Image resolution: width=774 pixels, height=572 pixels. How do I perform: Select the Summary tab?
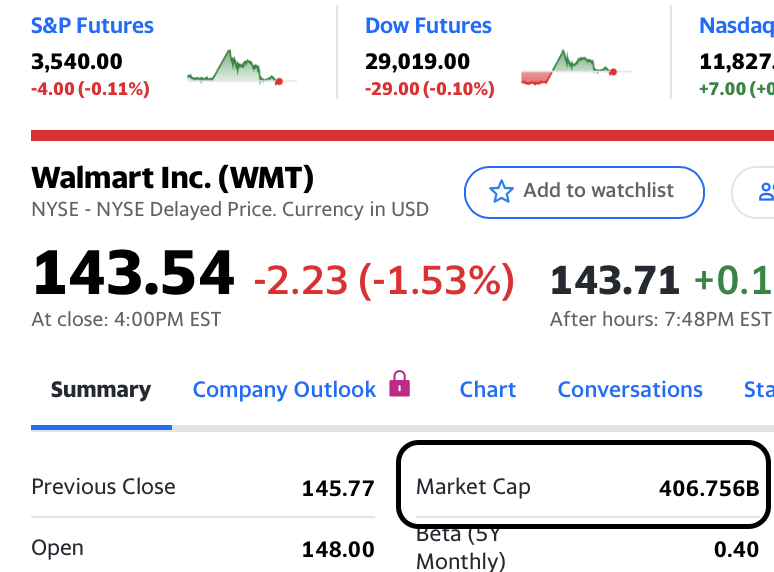point(101,390)
